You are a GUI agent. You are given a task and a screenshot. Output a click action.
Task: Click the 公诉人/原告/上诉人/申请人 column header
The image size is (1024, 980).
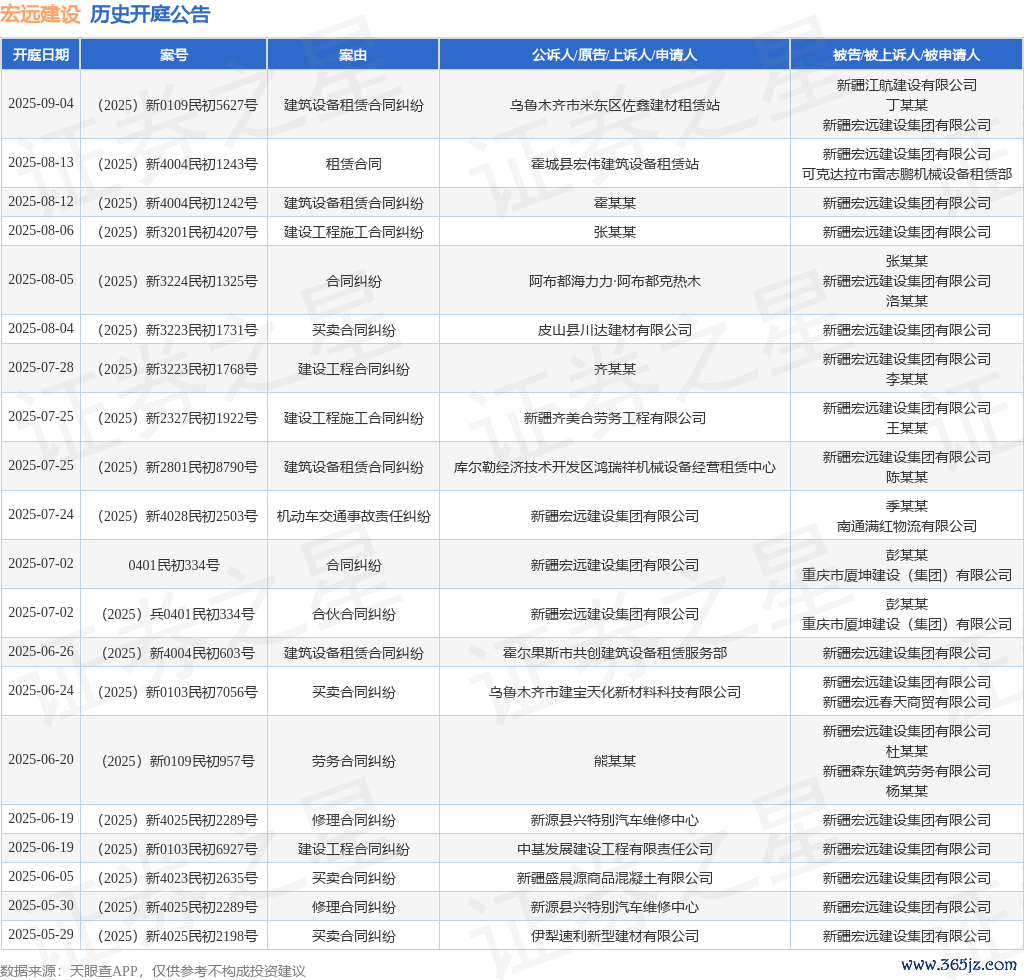pos(614,55)
